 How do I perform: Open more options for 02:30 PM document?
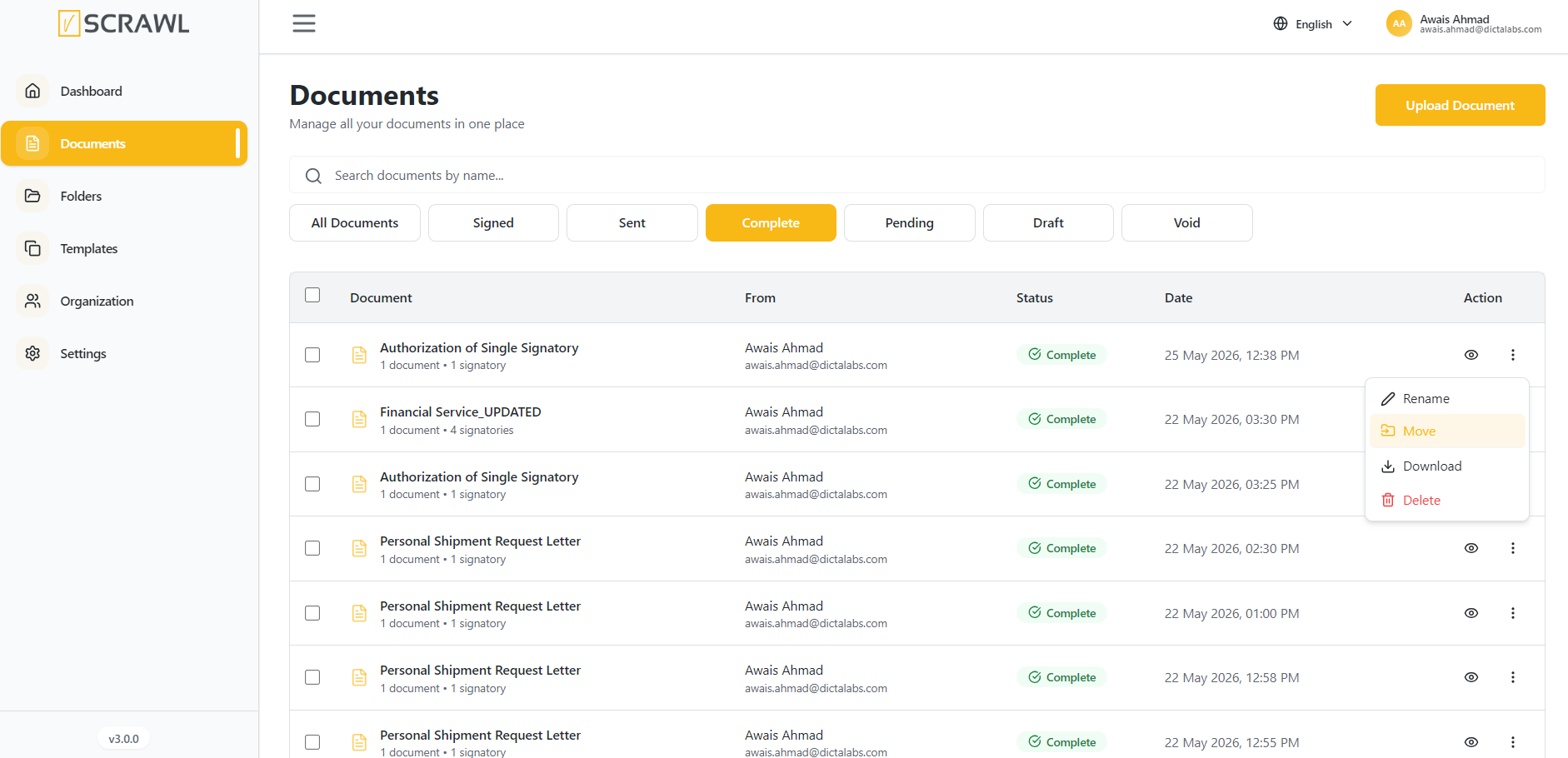coord(1513,548)
